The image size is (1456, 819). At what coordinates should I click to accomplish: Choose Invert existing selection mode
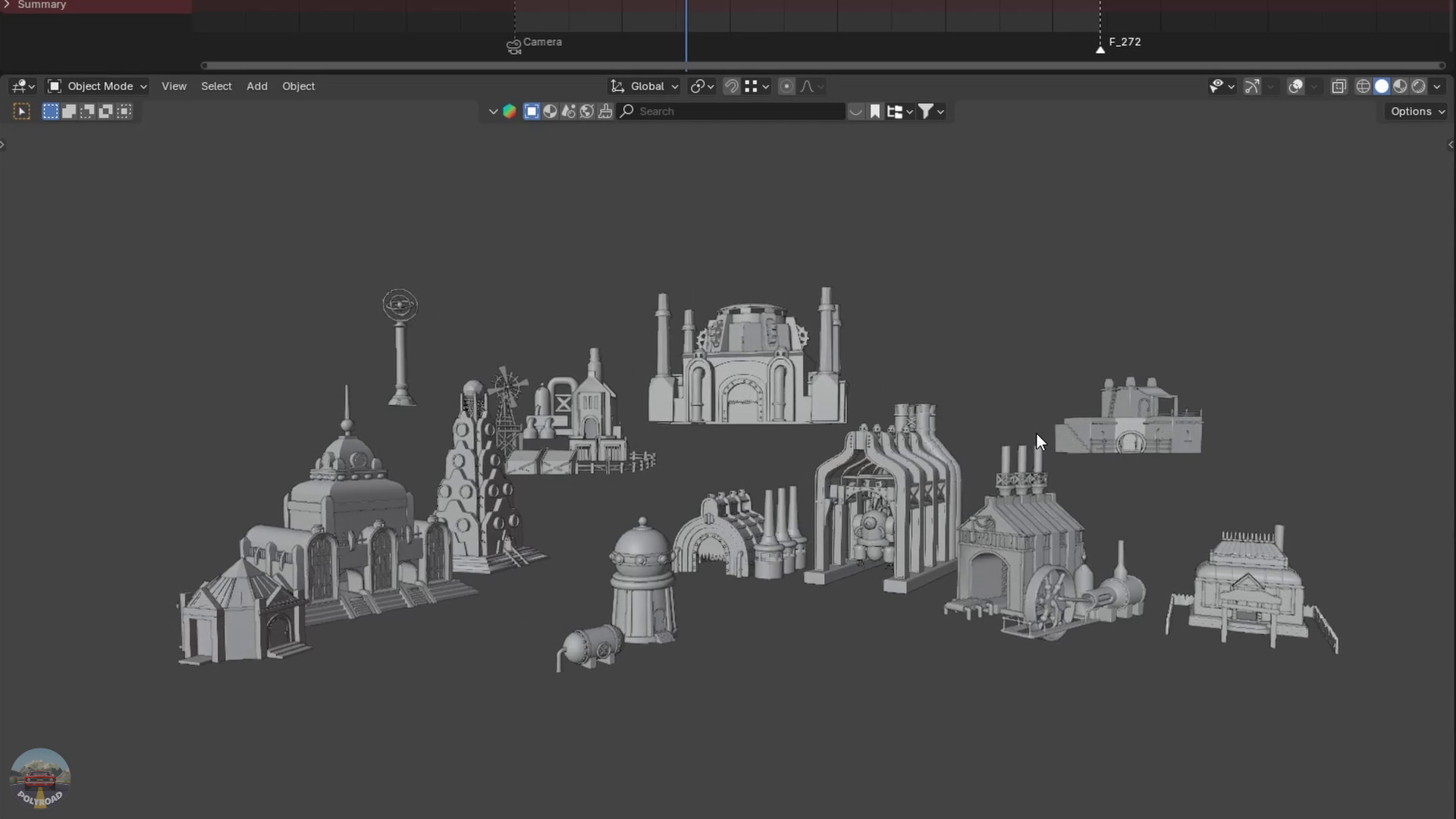pos(105,111)
